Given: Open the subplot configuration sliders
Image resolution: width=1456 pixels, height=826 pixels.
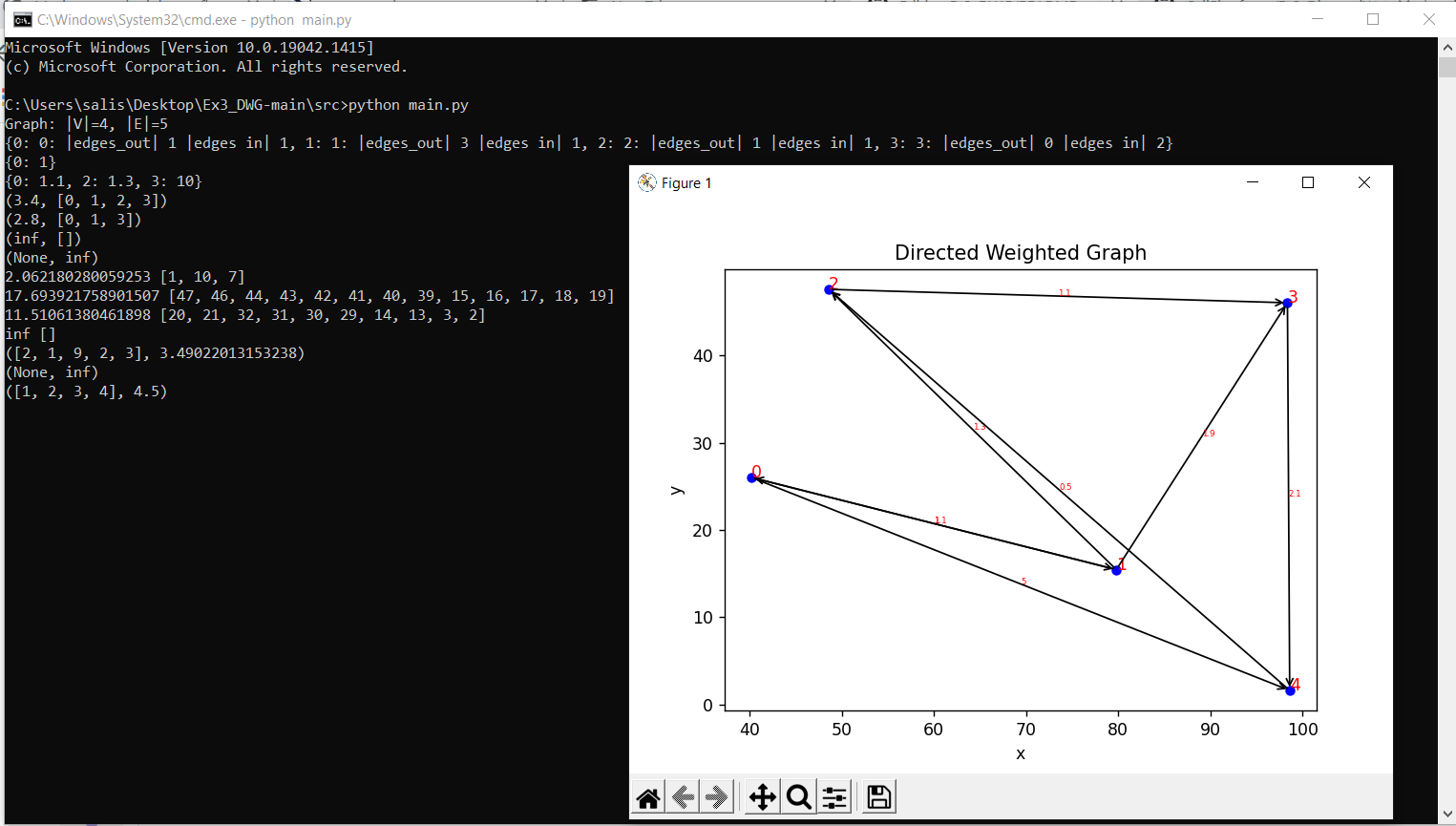Looking at the screenshot, I should coord(834,795).
